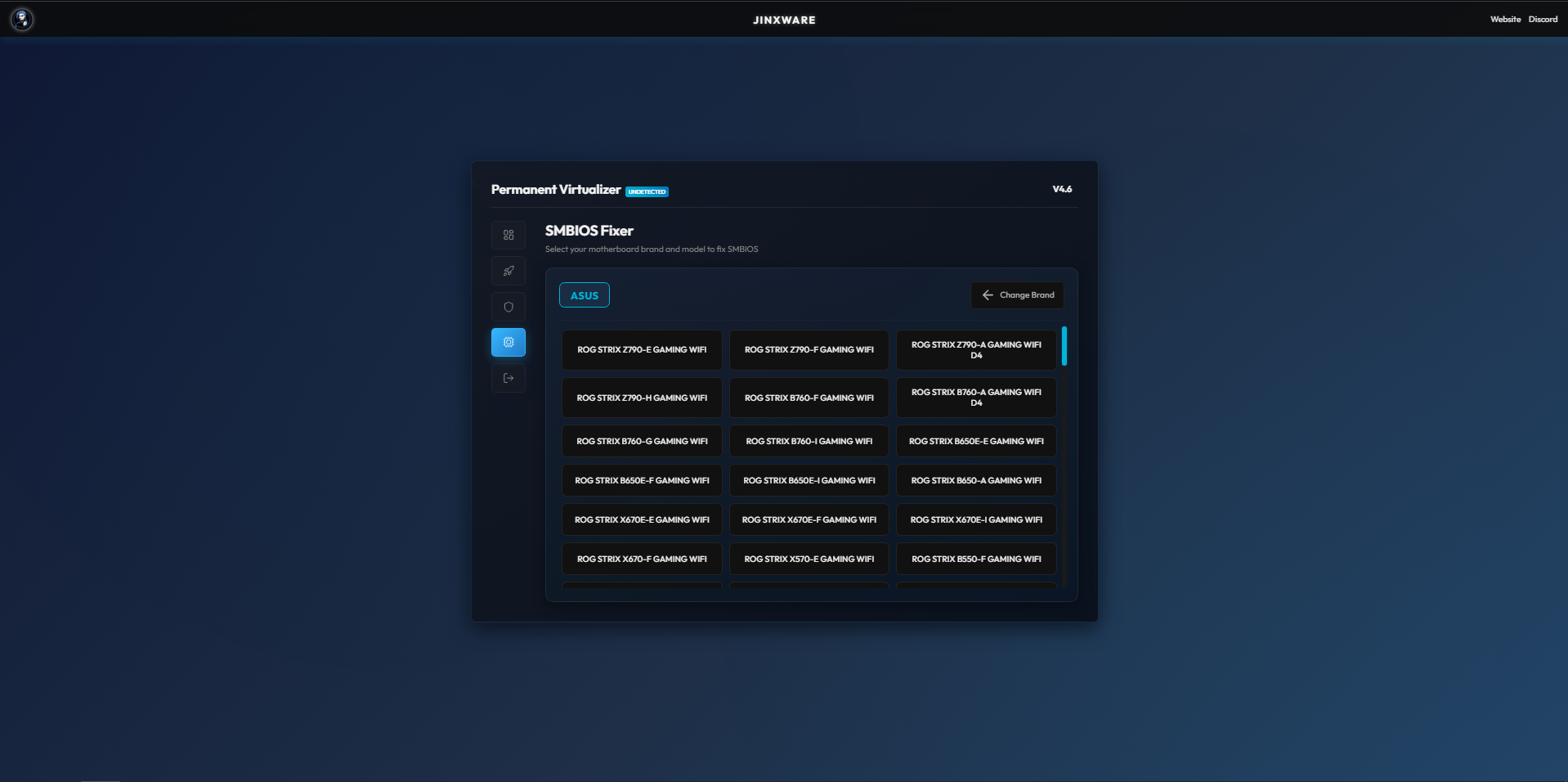Click the ASUS brand tag
1568x782 pixels.
(x=584, y=295)
